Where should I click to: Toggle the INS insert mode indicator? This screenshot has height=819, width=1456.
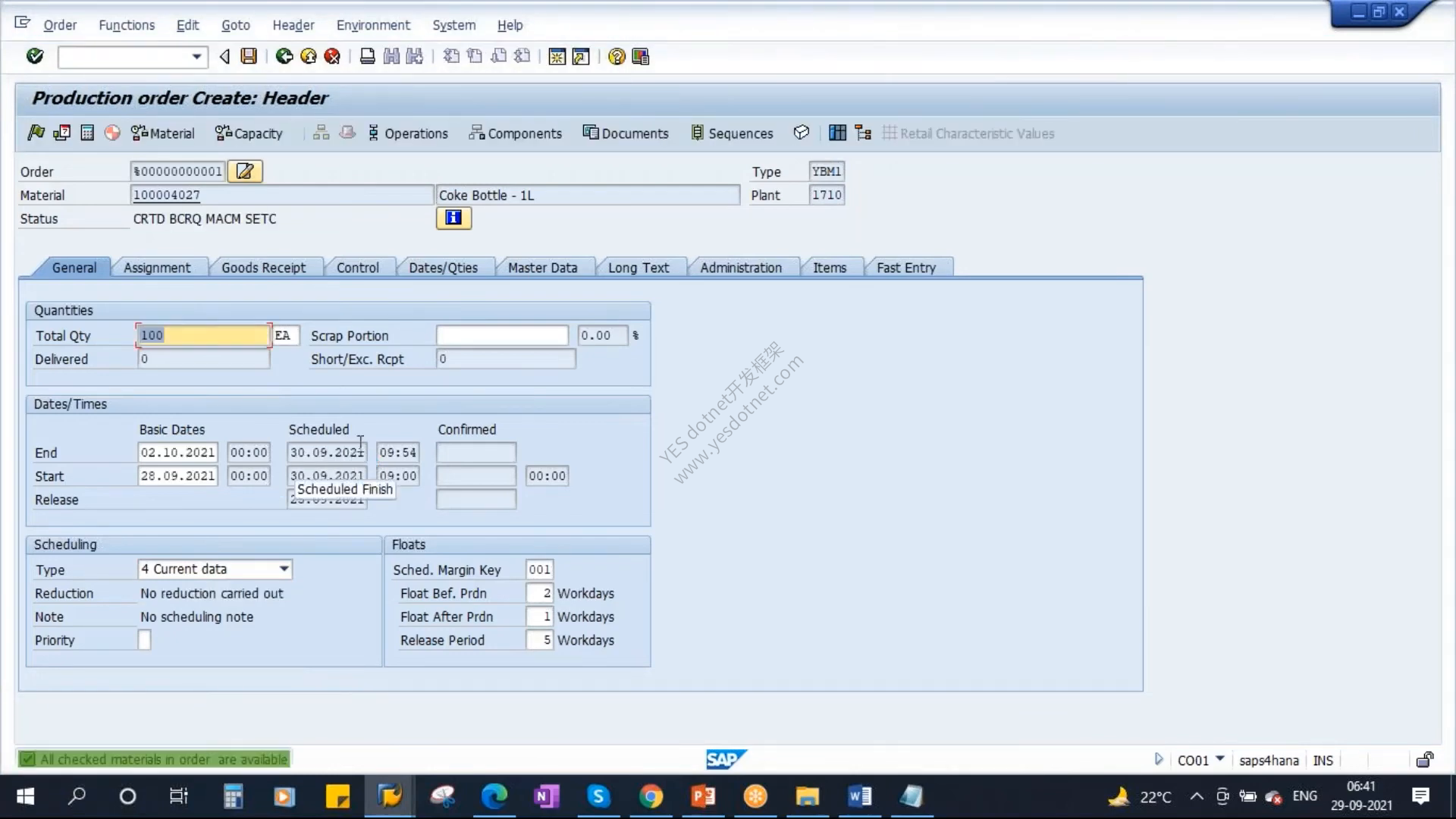pyautogui.click(x=1323, y=760)
